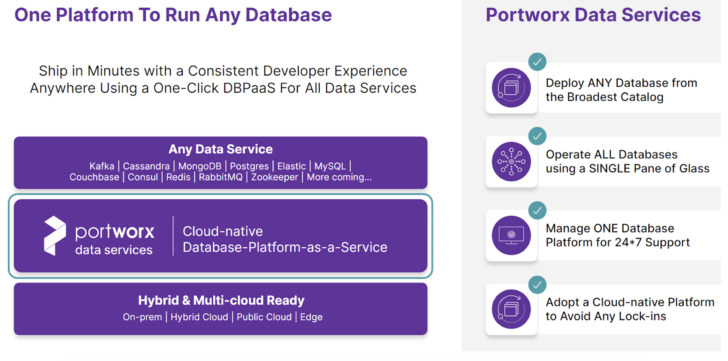Click 'to Avoid Any Lock-ins' text
728x361 pixels.
(x=606, y=316)
